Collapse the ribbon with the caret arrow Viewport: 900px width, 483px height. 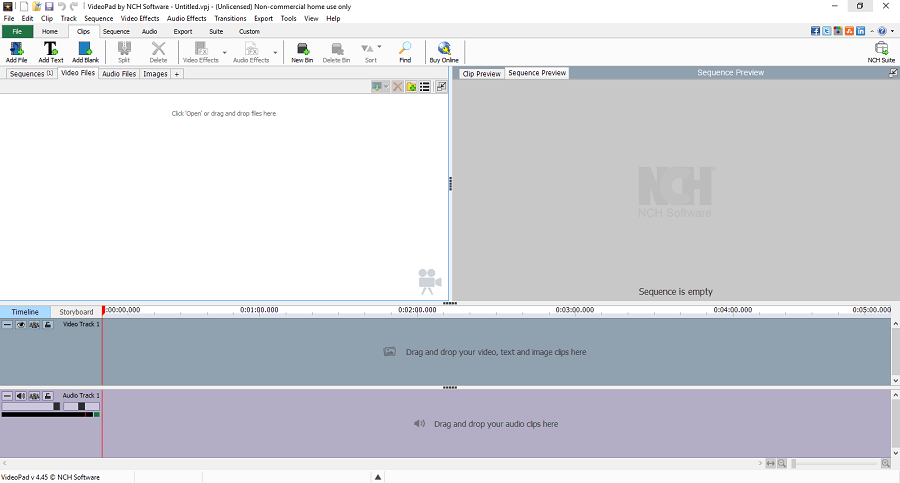tap(872, 31)
